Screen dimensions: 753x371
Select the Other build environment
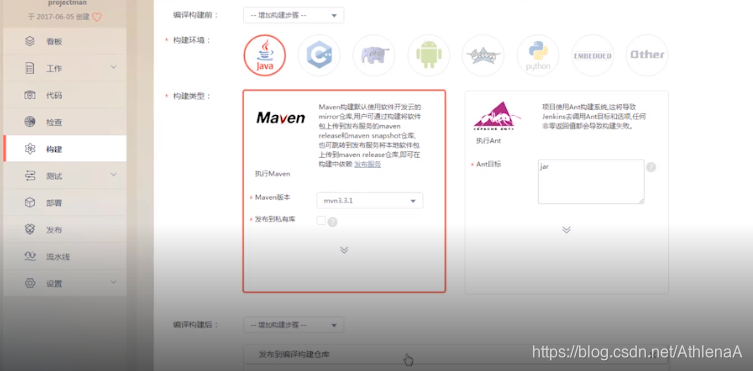(x=647, y=55)
